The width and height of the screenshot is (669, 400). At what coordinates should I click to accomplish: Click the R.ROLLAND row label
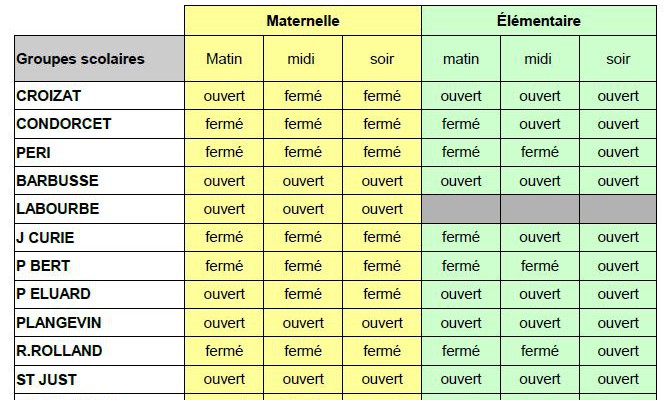[99, 351]
